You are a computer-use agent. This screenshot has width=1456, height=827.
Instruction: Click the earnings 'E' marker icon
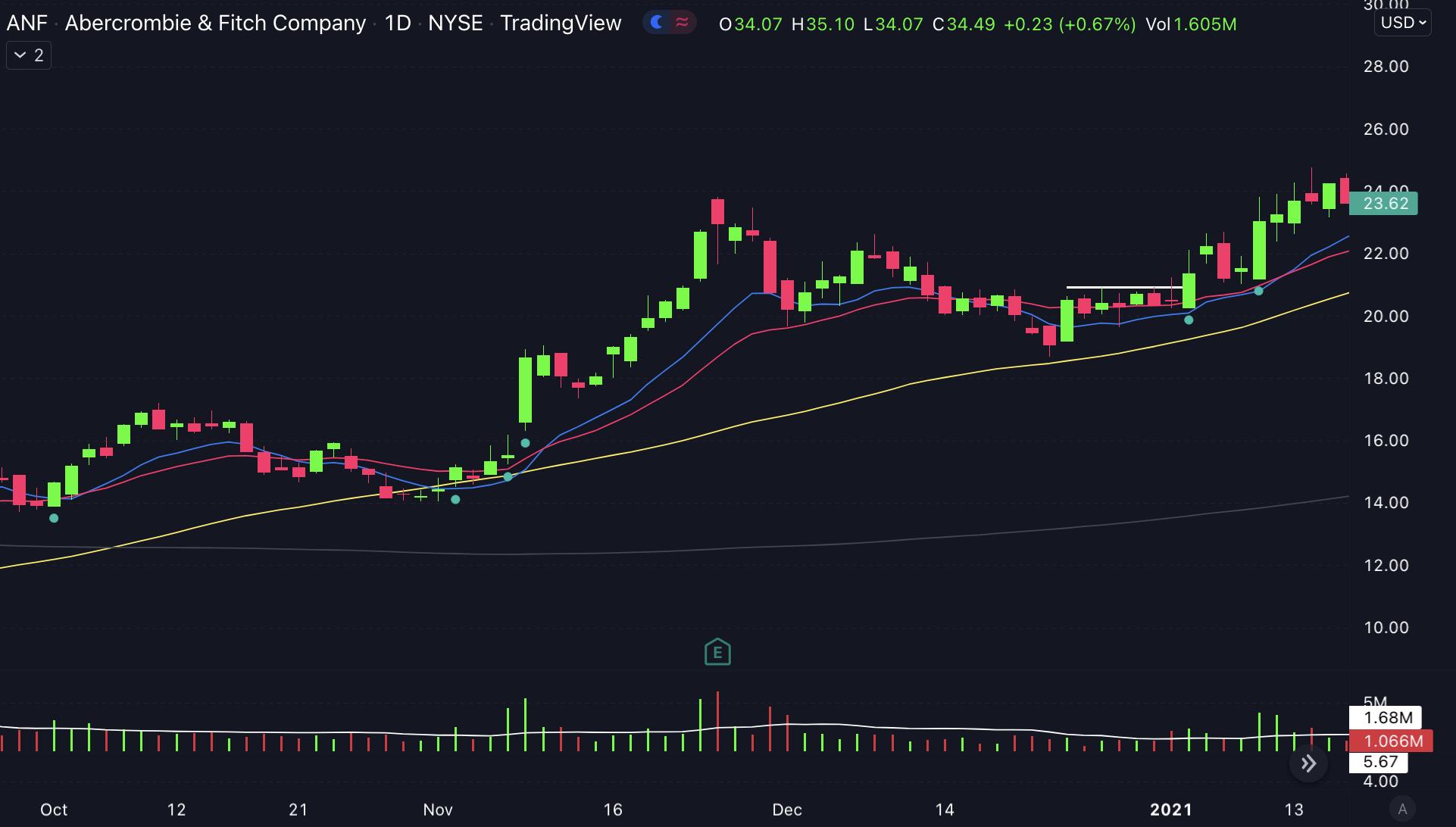[717, 652]
